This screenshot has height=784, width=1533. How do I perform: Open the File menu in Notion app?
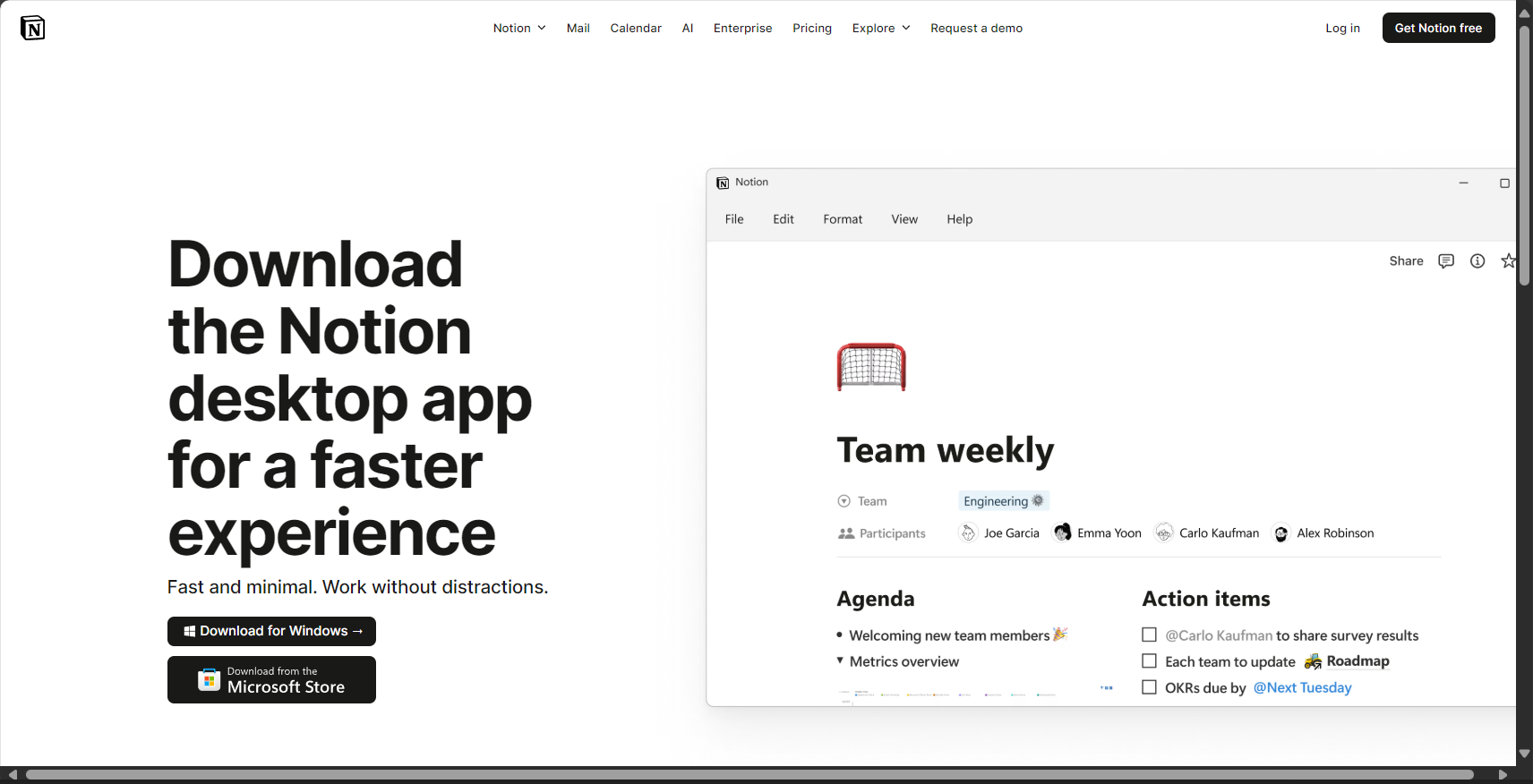tap(734, 219)
